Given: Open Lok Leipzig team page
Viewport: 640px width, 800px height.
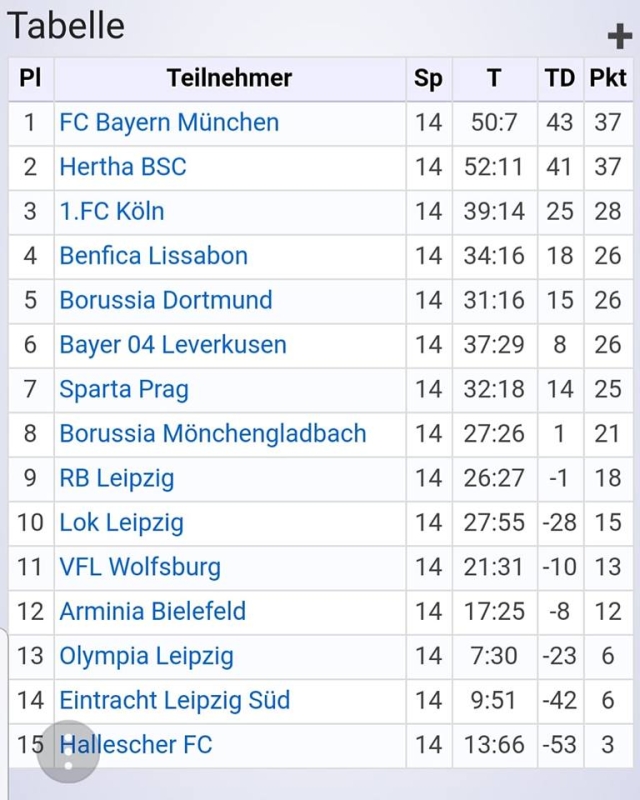Looking at the screenshot, I should [x=122, y=523].
